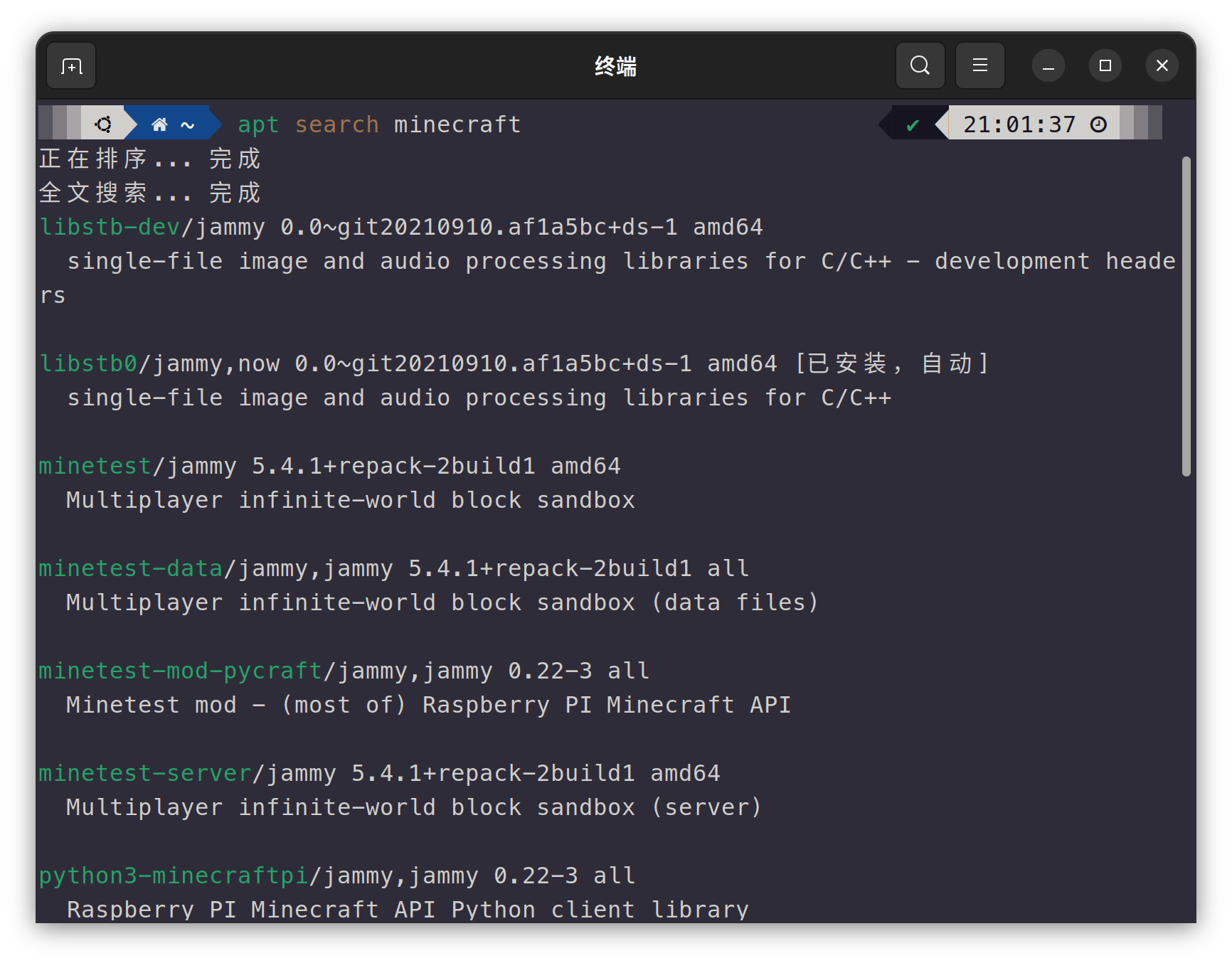This screenshot has width=1232, height=963.
Task: Click the minetest-data package name
Action: [x=131, y=568]
